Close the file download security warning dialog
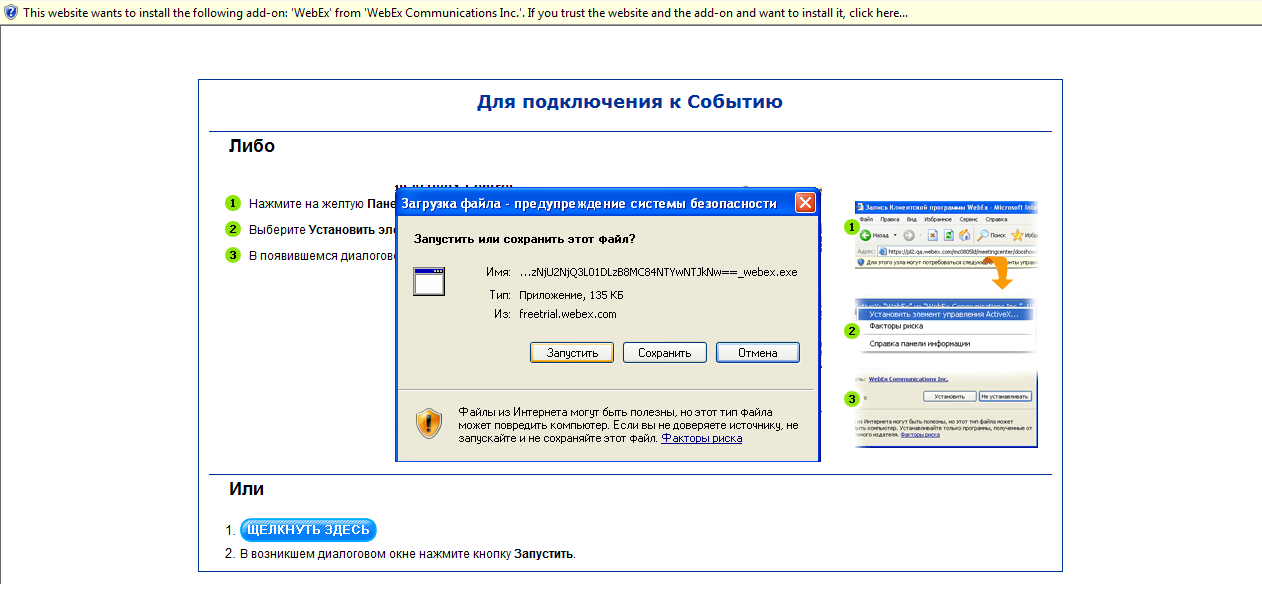Screen dimensions: 1262x590 tap(805, 203)
